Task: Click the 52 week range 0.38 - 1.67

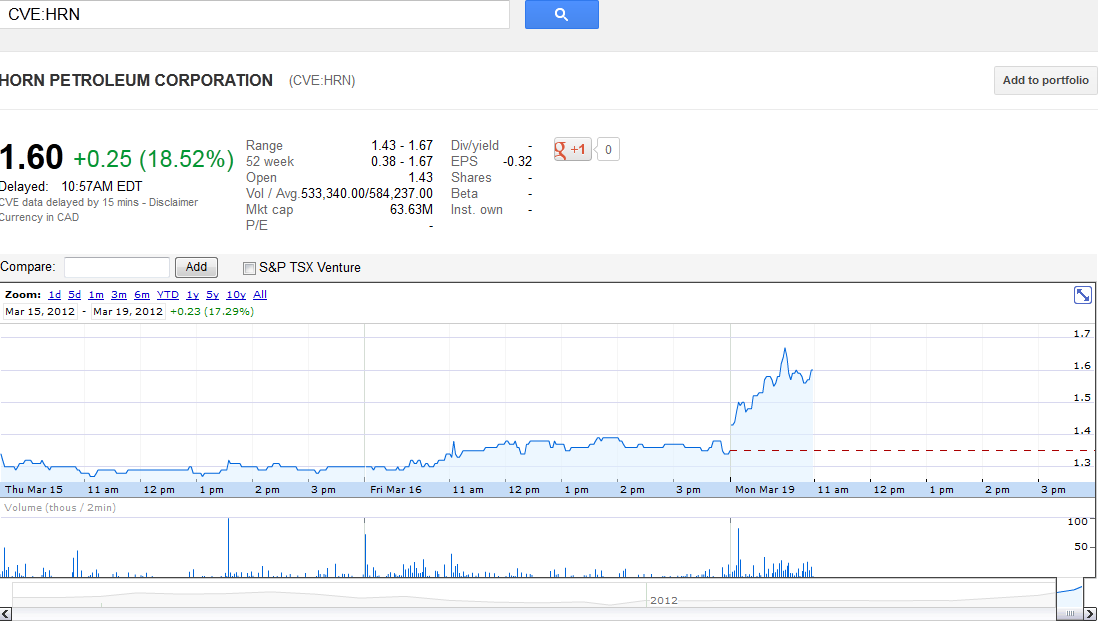Action: point(402,162)
